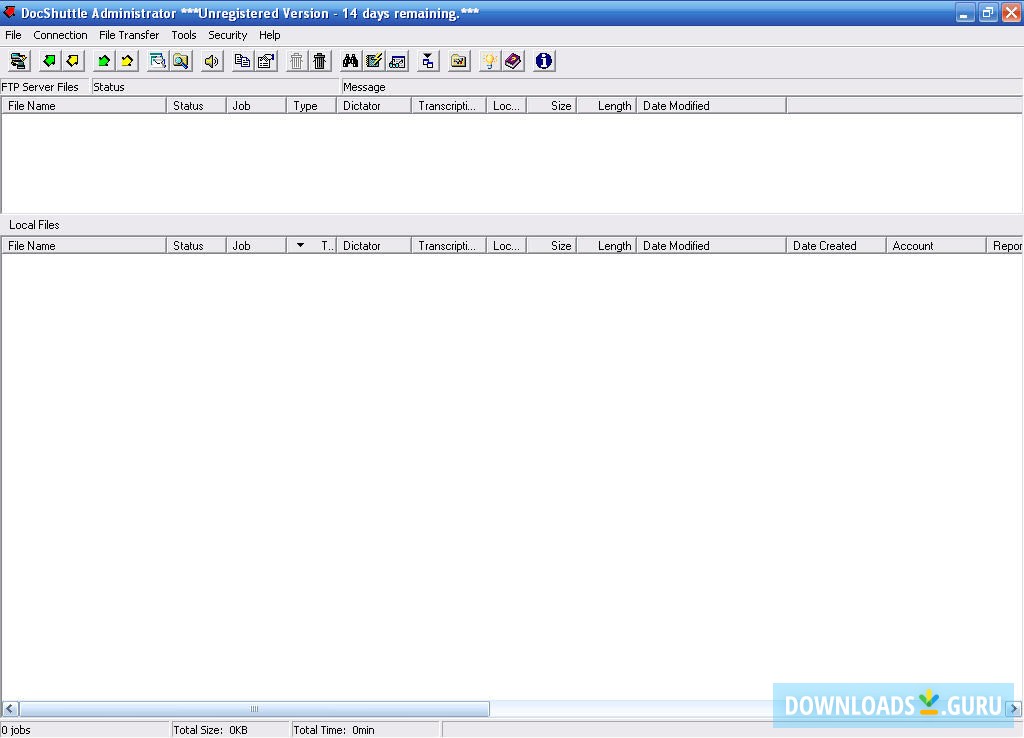
Task: Sort Local Files by Dictator column
Action: 374,246
